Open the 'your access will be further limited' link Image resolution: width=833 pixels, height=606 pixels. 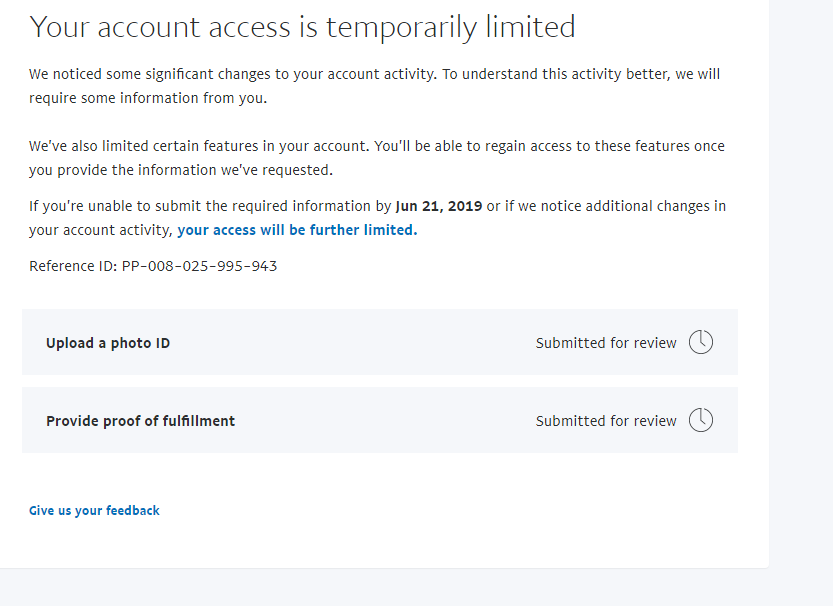[297, 230]
